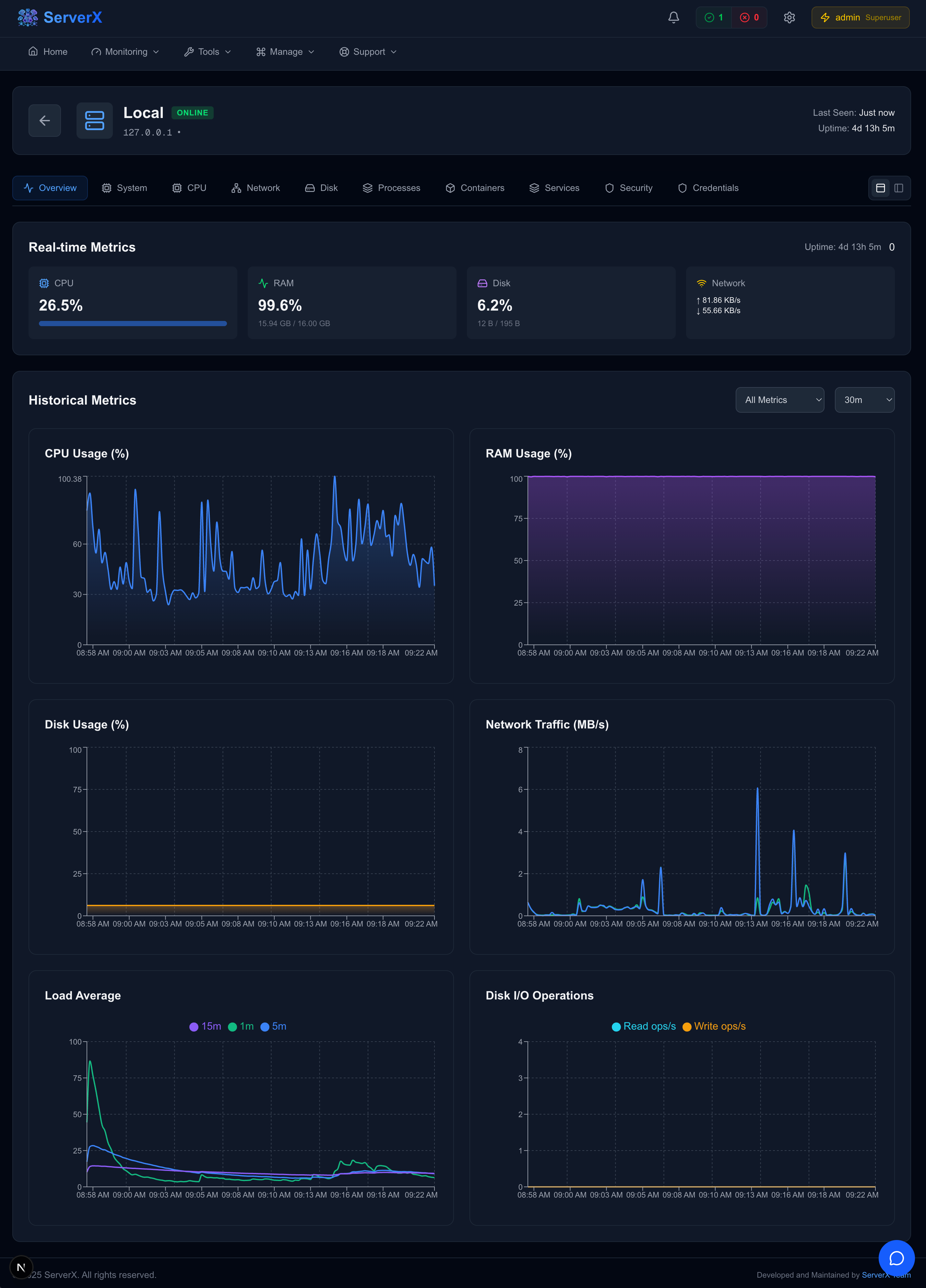This screenshot has height=1288, width=926.
Task: Open settings via the gear icon
Action: point(789,18)
